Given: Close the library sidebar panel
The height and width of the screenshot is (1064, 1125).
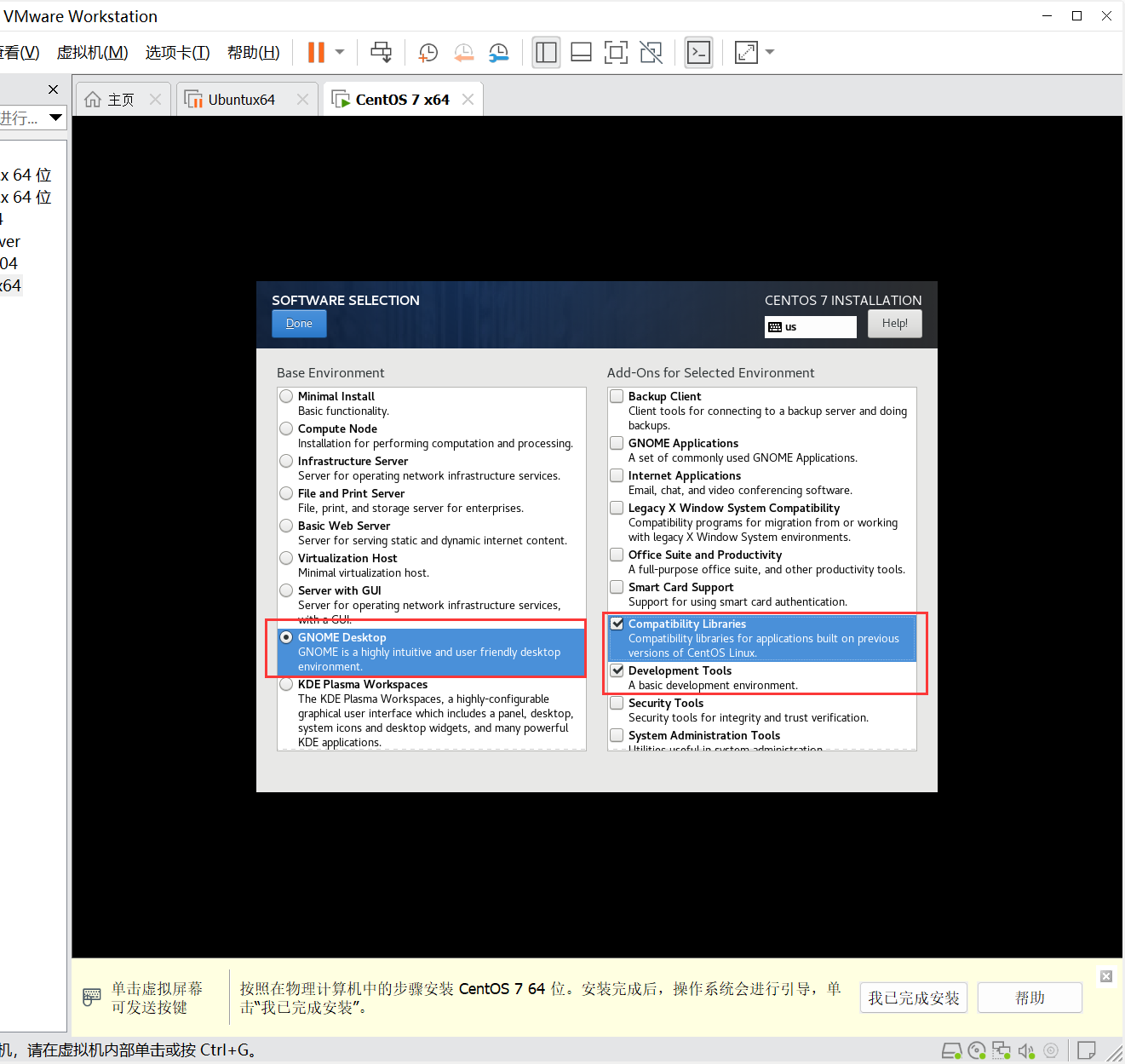Looking at the screenshot, I should pos(54,89).
